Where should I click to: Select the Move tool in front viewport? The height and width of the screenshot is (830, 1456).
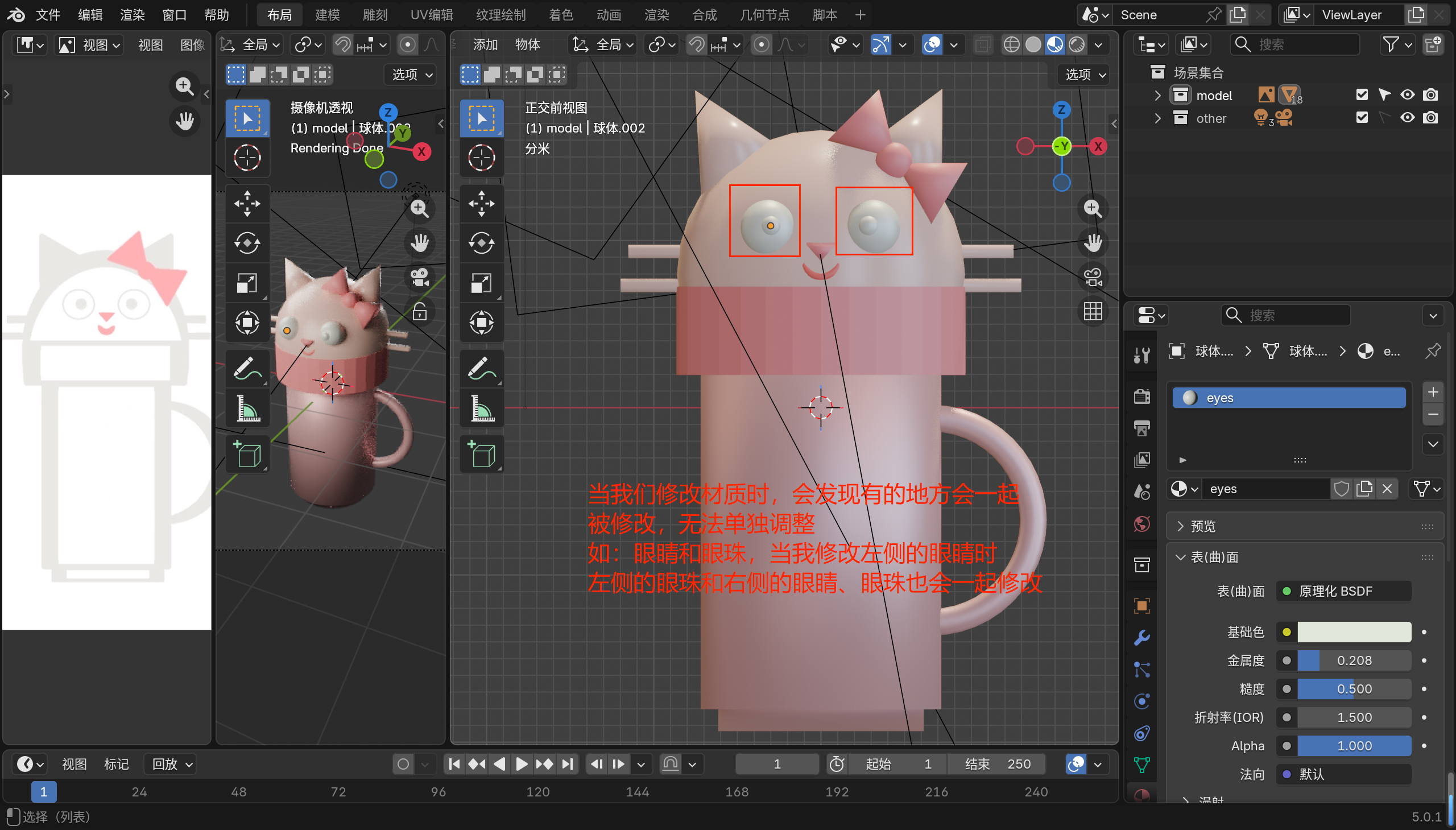482,204
